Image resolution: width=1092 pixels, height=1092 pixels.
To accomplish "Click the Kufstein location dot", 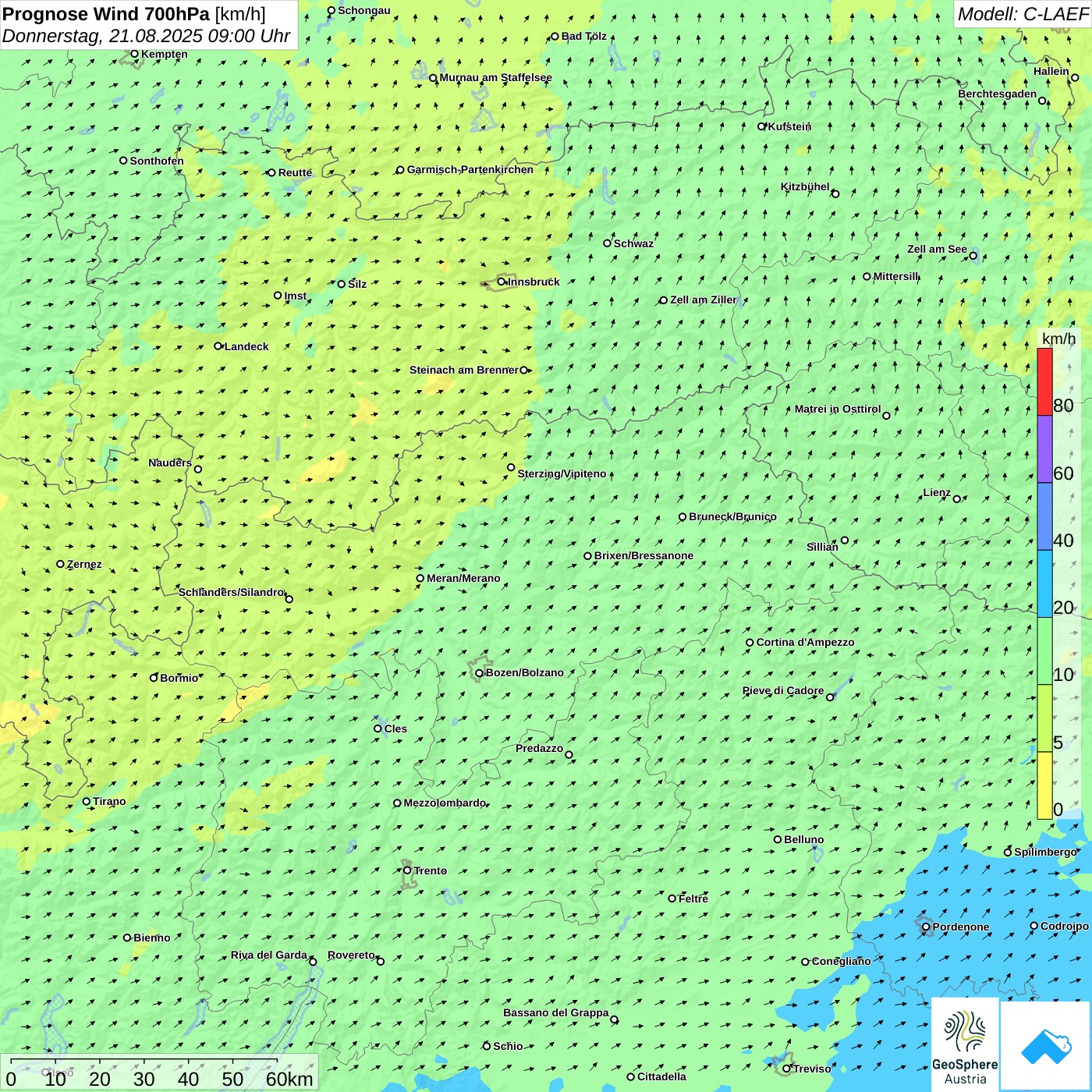I will coord(762,126).
